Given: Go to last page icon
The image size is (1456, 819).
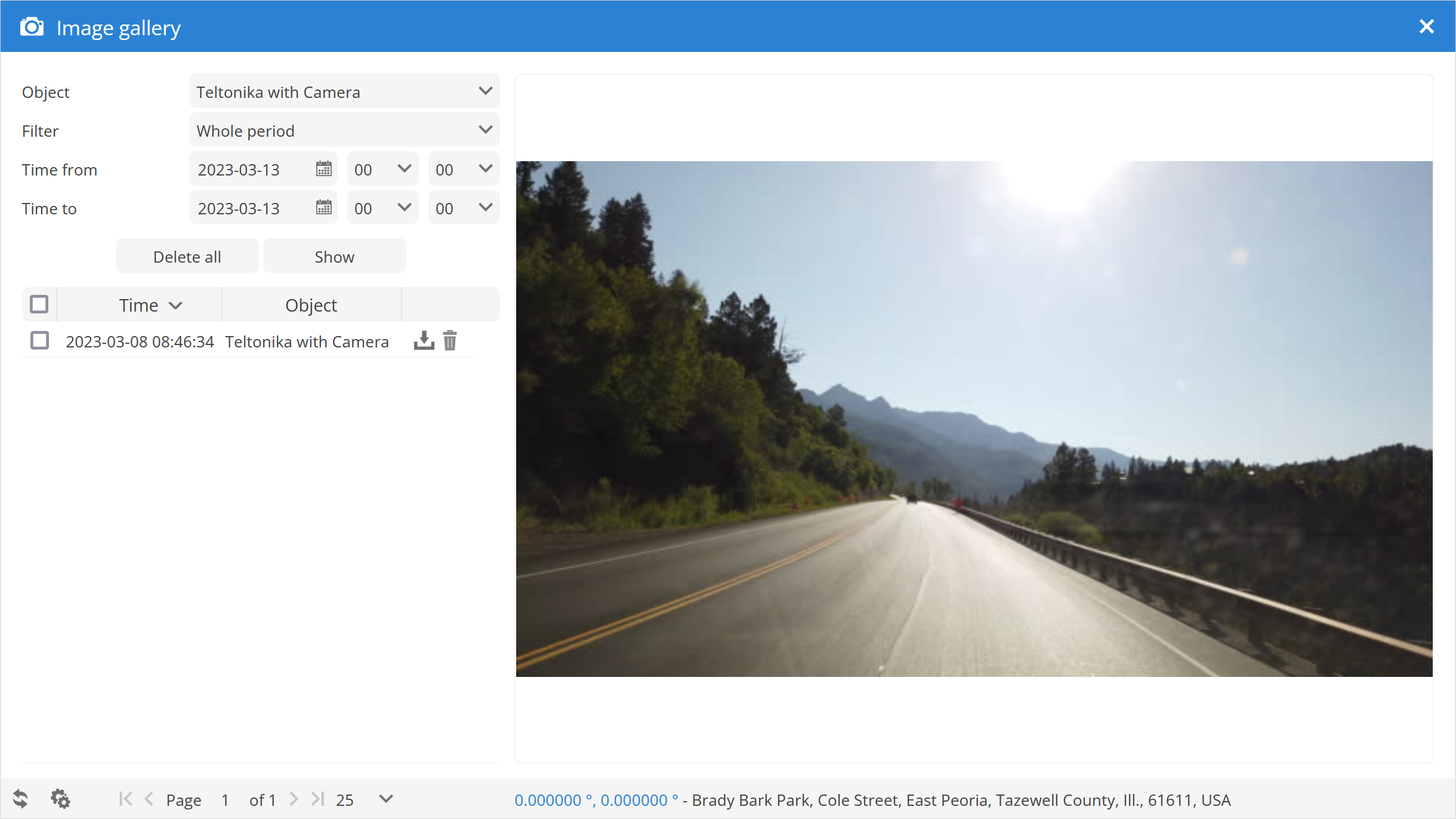Looking at the screenshot, I should click(x=317, y=799).
